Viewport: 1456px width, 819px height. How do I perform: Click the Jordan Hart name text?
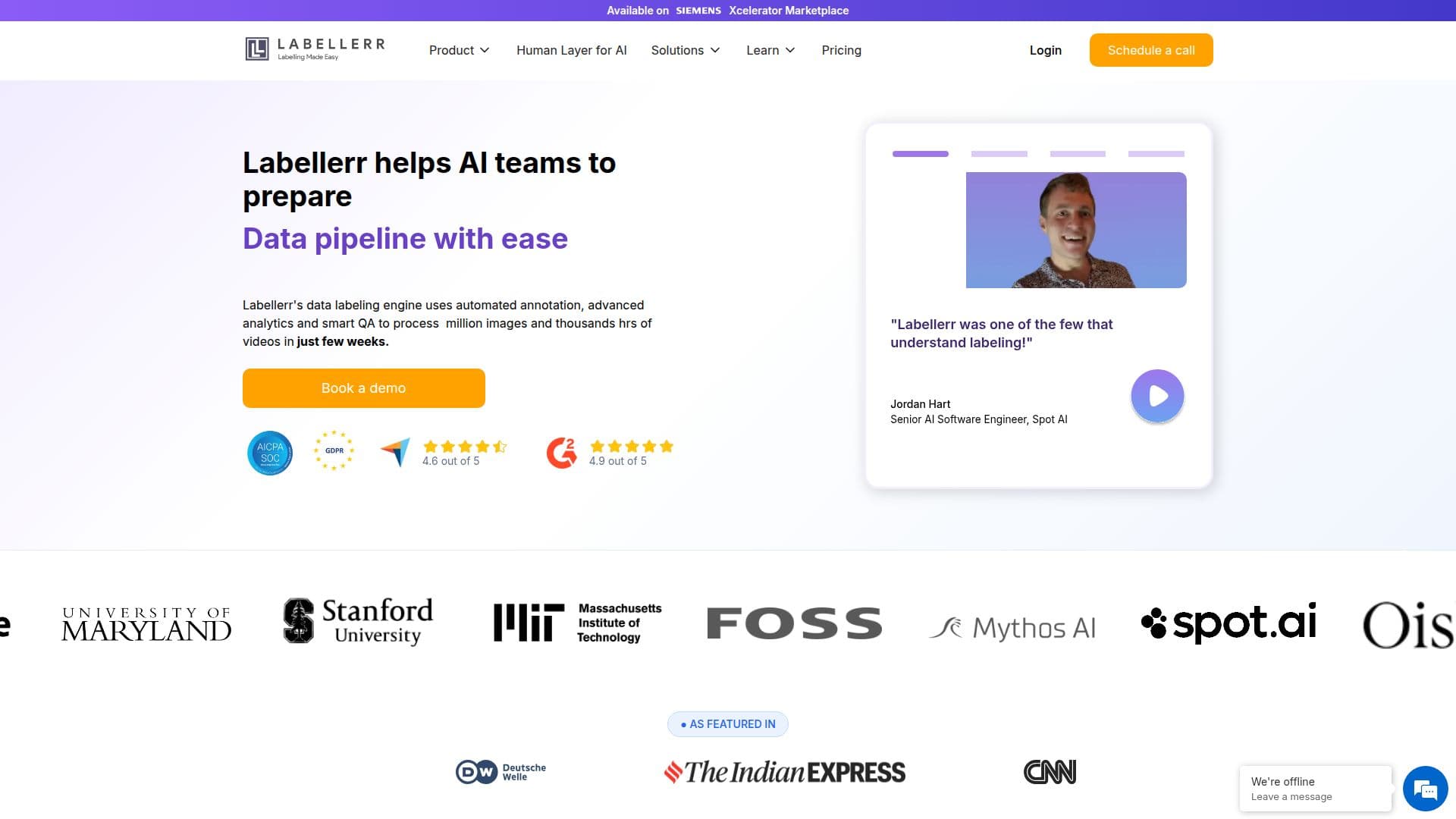tap(921, 404)
